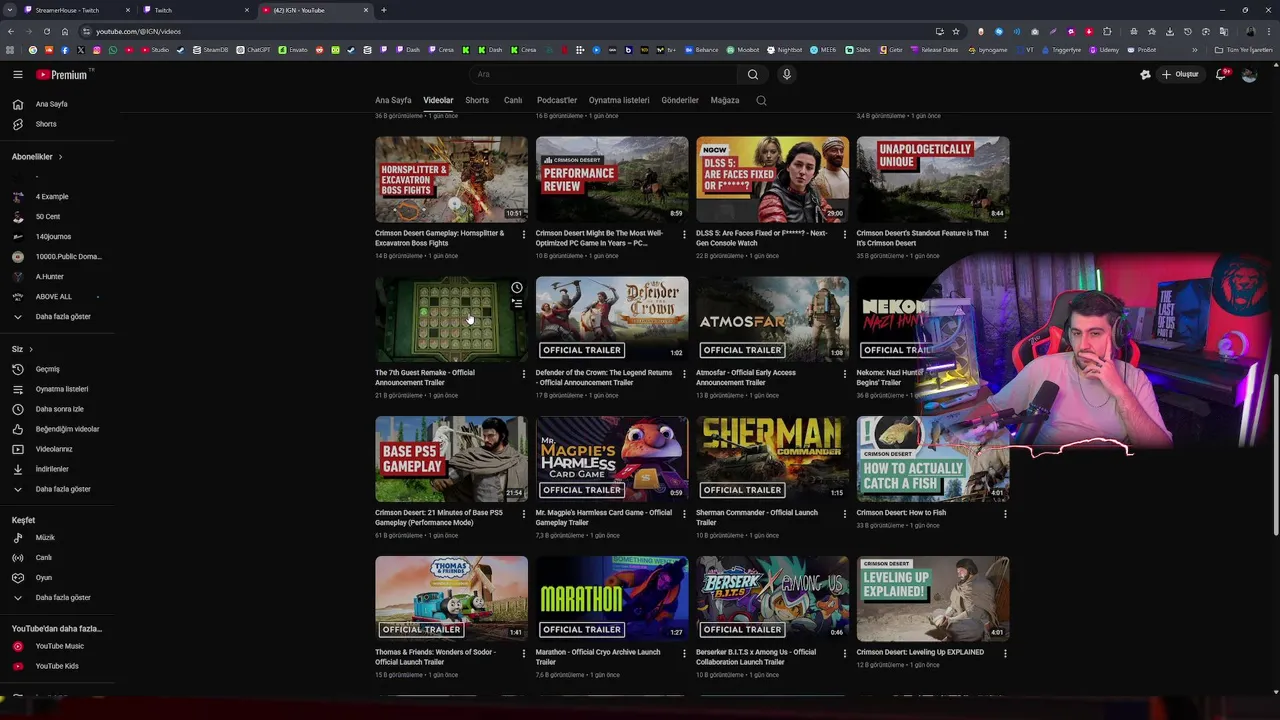The image size is (1280, 720).
Task: Expand Daha fazla göster under Siz
Action: click(x=63, y=489)
